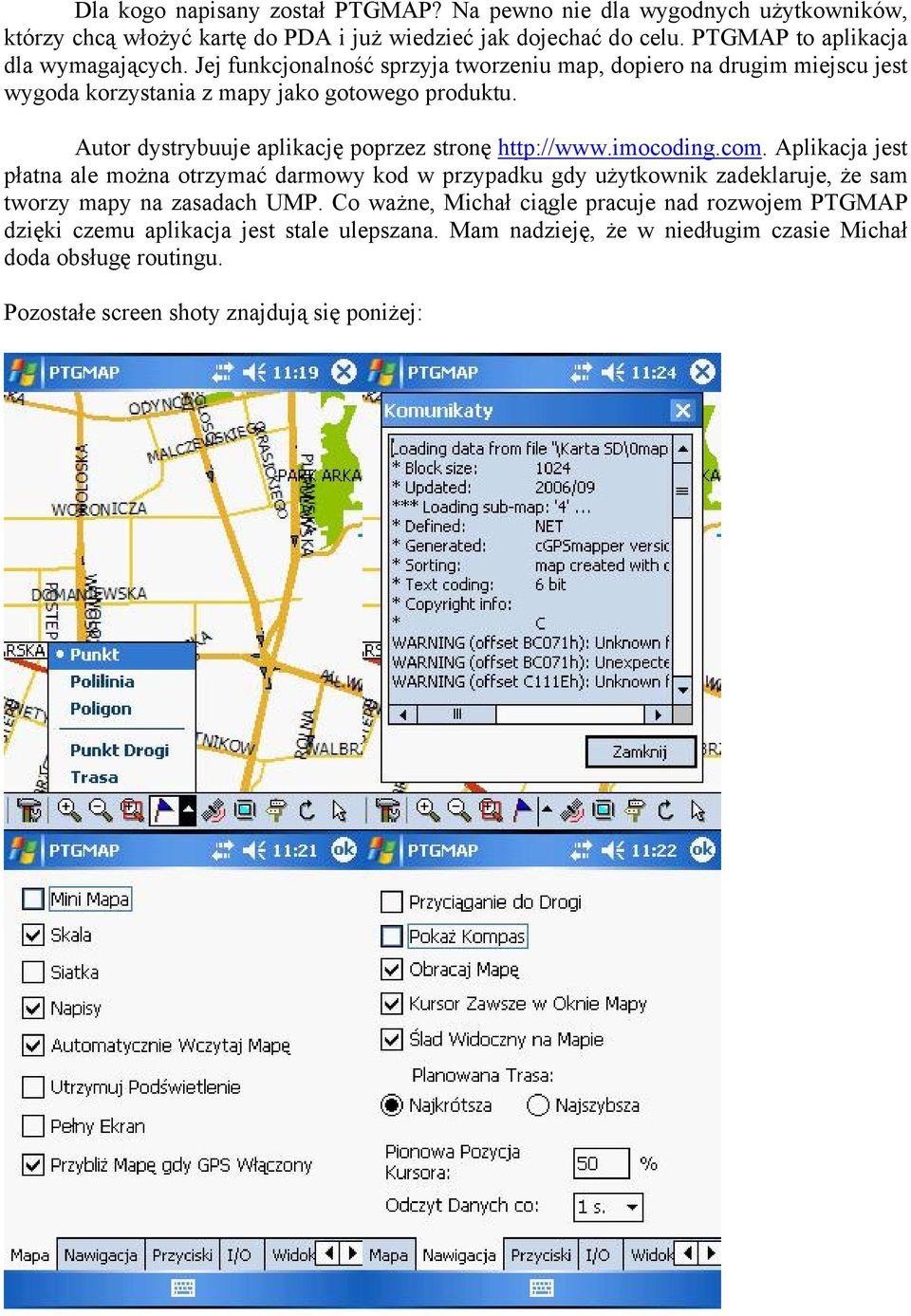Open on-screen keyboard icon on 11:22 screen
Viewport: 911px width, 1316px height.
[x=542, y=1288]
